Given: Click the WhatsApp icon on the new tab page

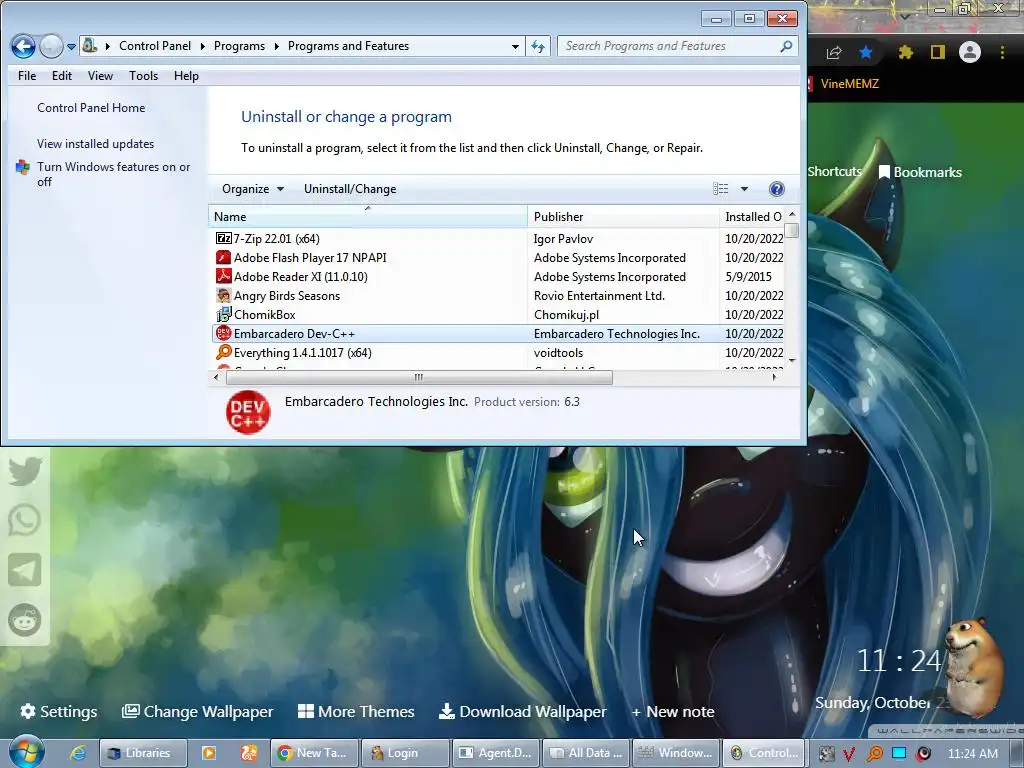Looking at the screenshot, I should (x=25, y=520).
